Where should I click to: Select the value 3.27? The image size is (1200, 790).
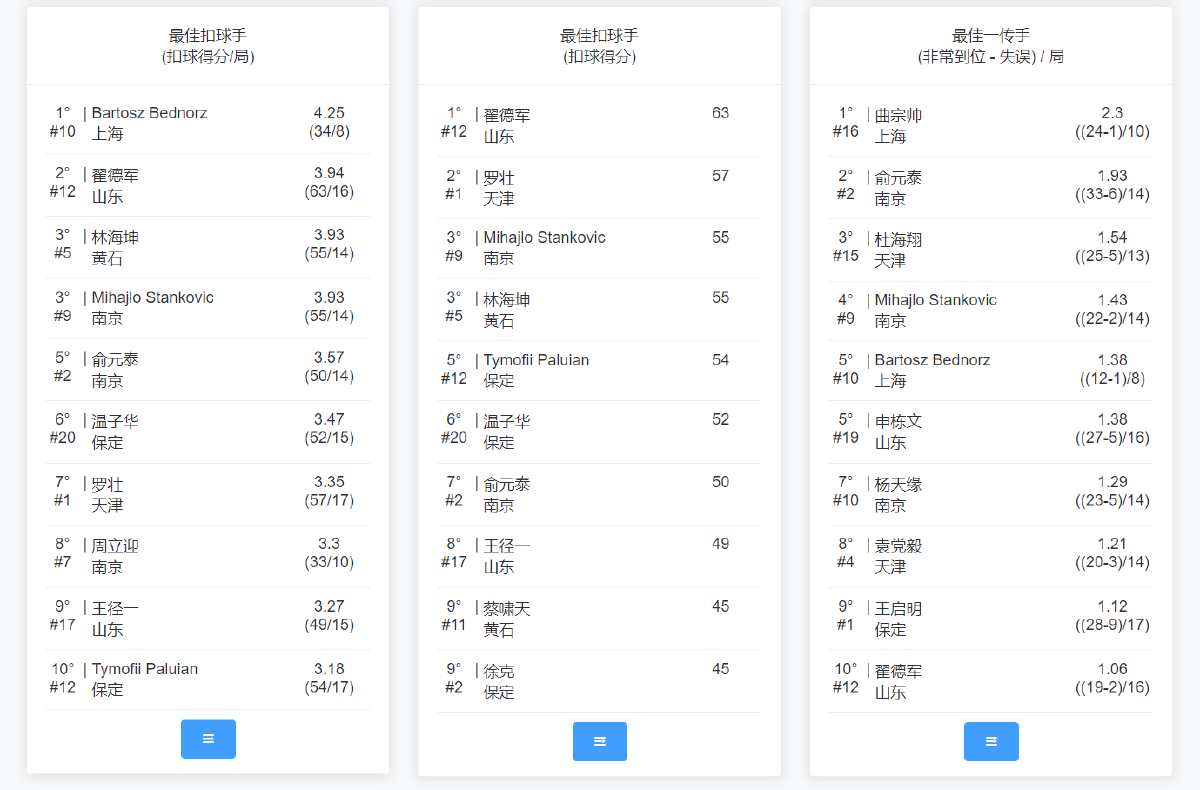(329, 606)
